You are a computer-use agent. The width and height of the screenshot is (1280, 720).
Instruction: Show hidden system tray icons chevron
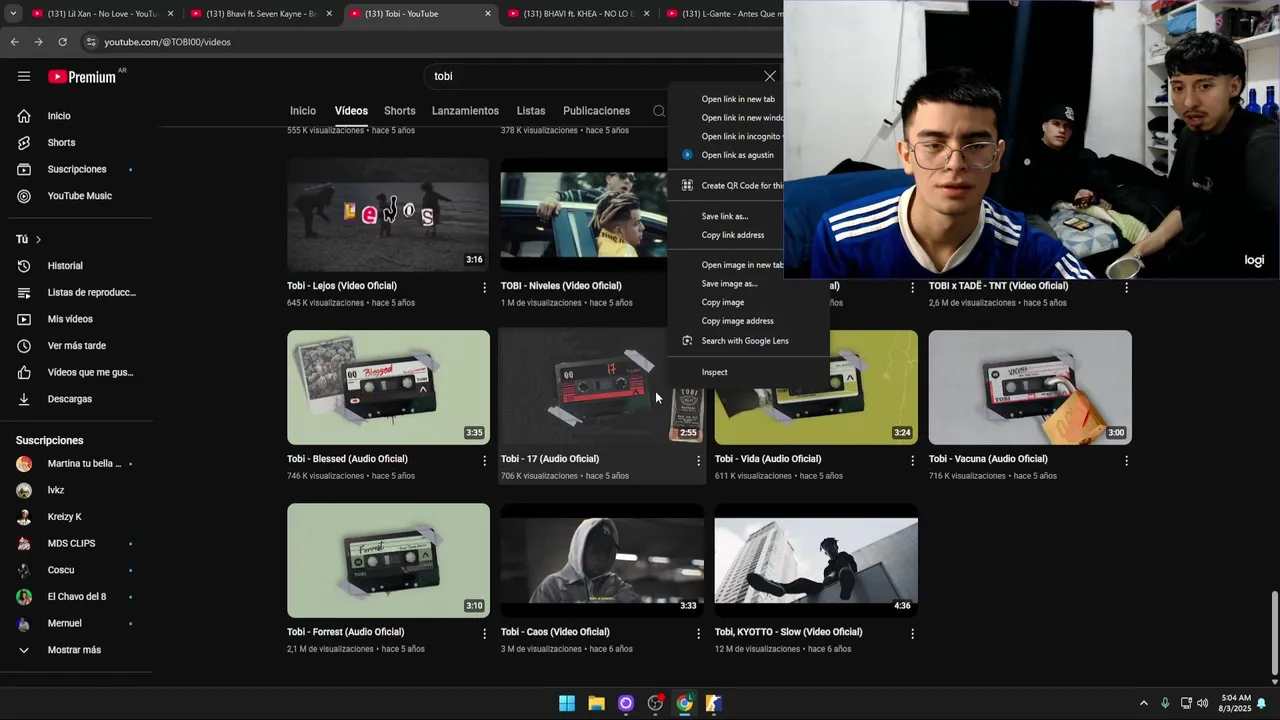click(1143, 703)
